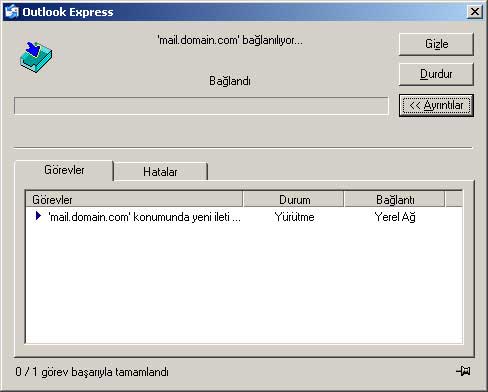This screenshot has width=488, height=392.
Task: Click the blue arrow beside mail.domain.com task
Action: point(38,216)
